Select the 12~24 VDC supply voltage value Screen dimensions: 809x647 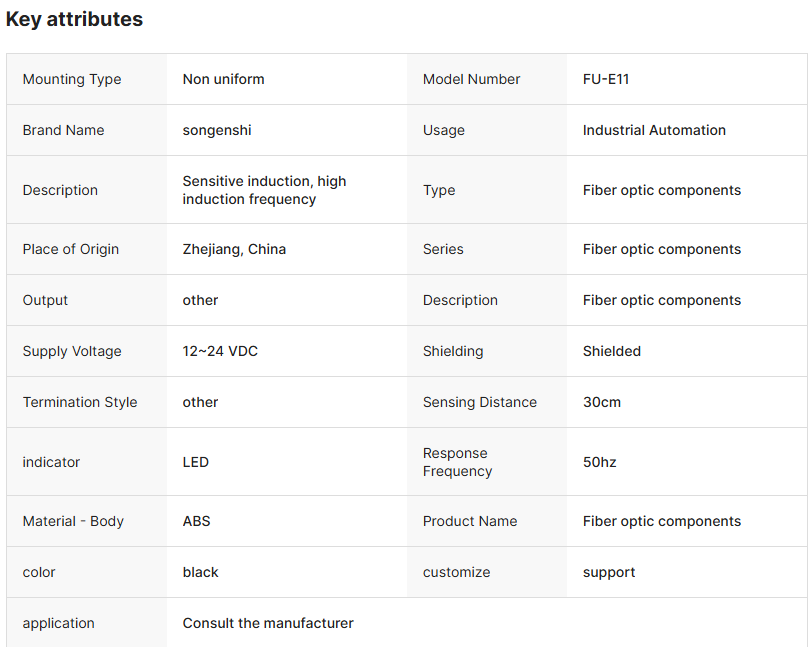tap(220, 351)
